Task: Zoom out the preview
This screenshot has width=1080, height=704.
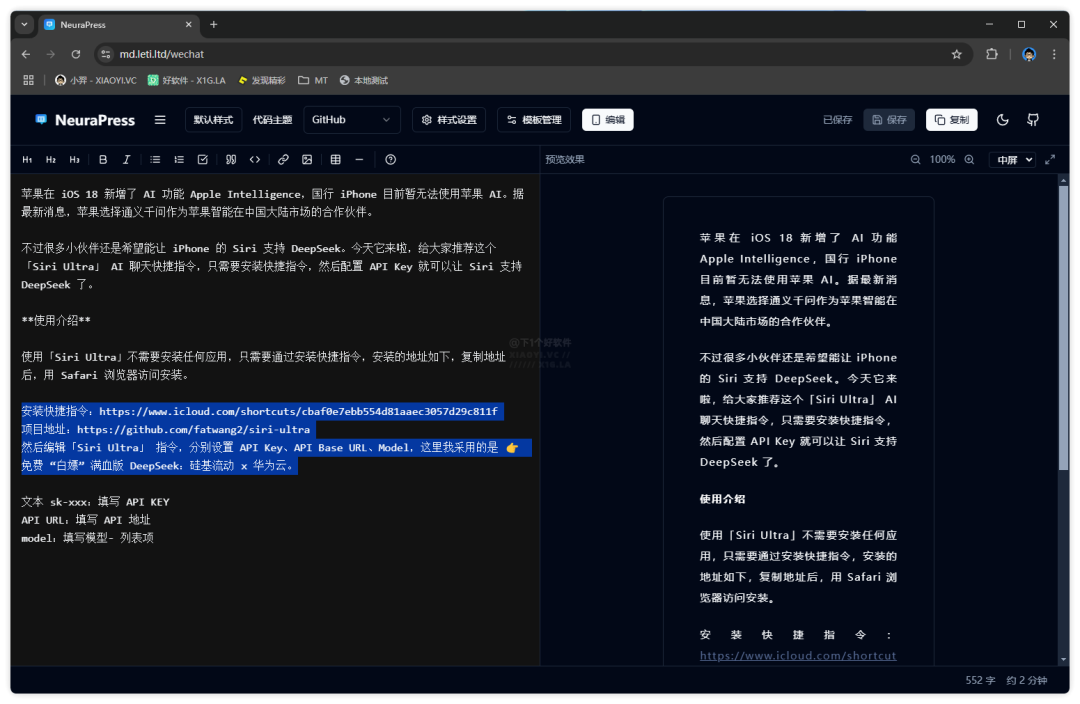Action: coord(915,160)
